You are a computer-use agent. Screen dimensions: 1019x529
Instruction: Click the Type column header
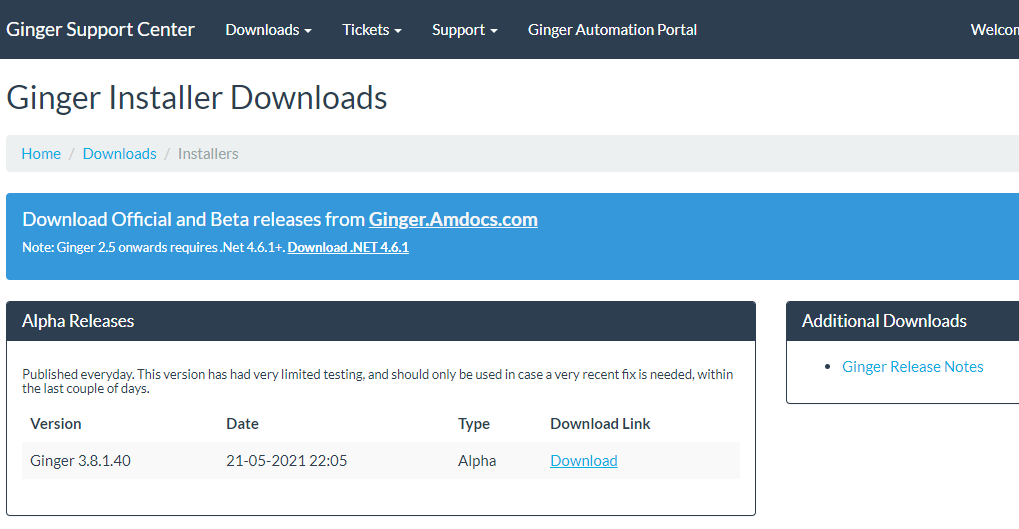point(474,424)
